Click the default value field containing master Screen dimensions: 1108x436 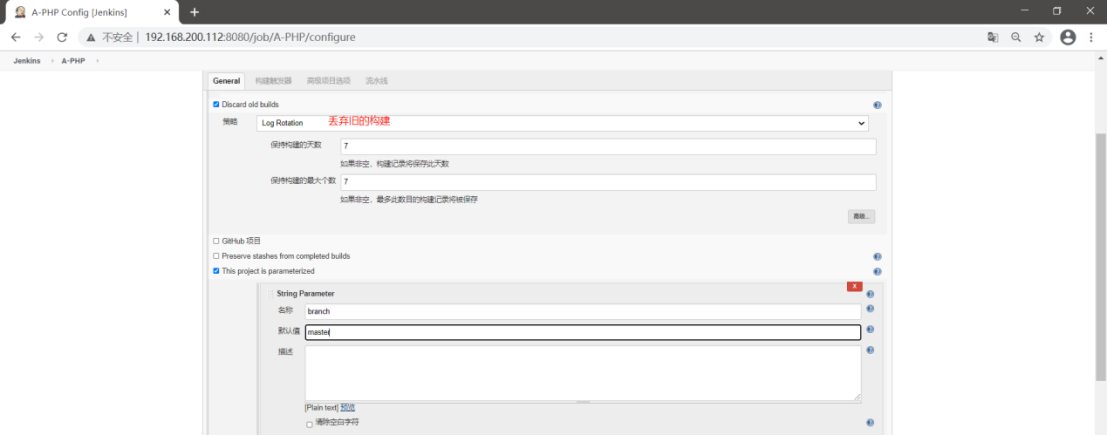(x=583, y=332)
